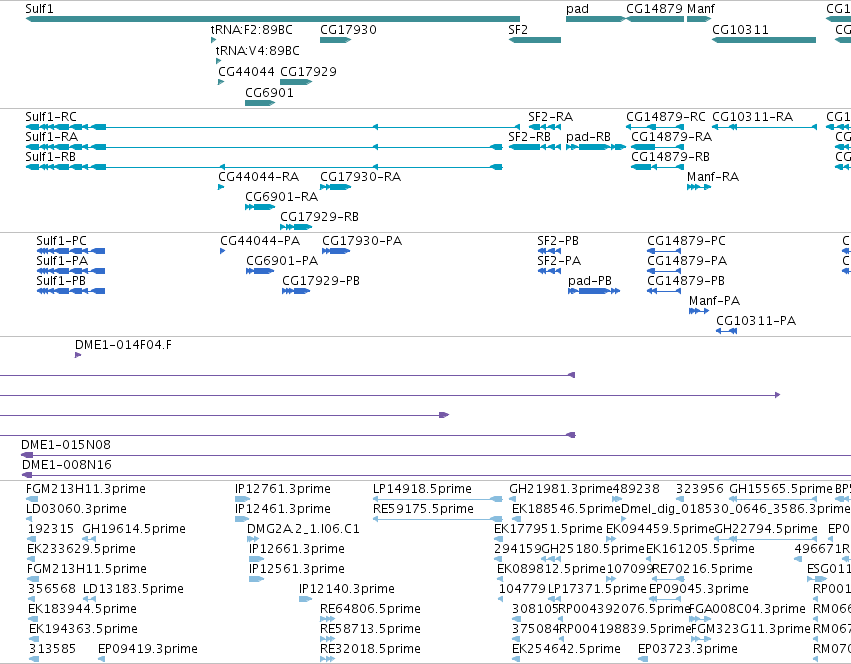
Task: Open the EP09419.3prime EST
Action: pos(101,659)
